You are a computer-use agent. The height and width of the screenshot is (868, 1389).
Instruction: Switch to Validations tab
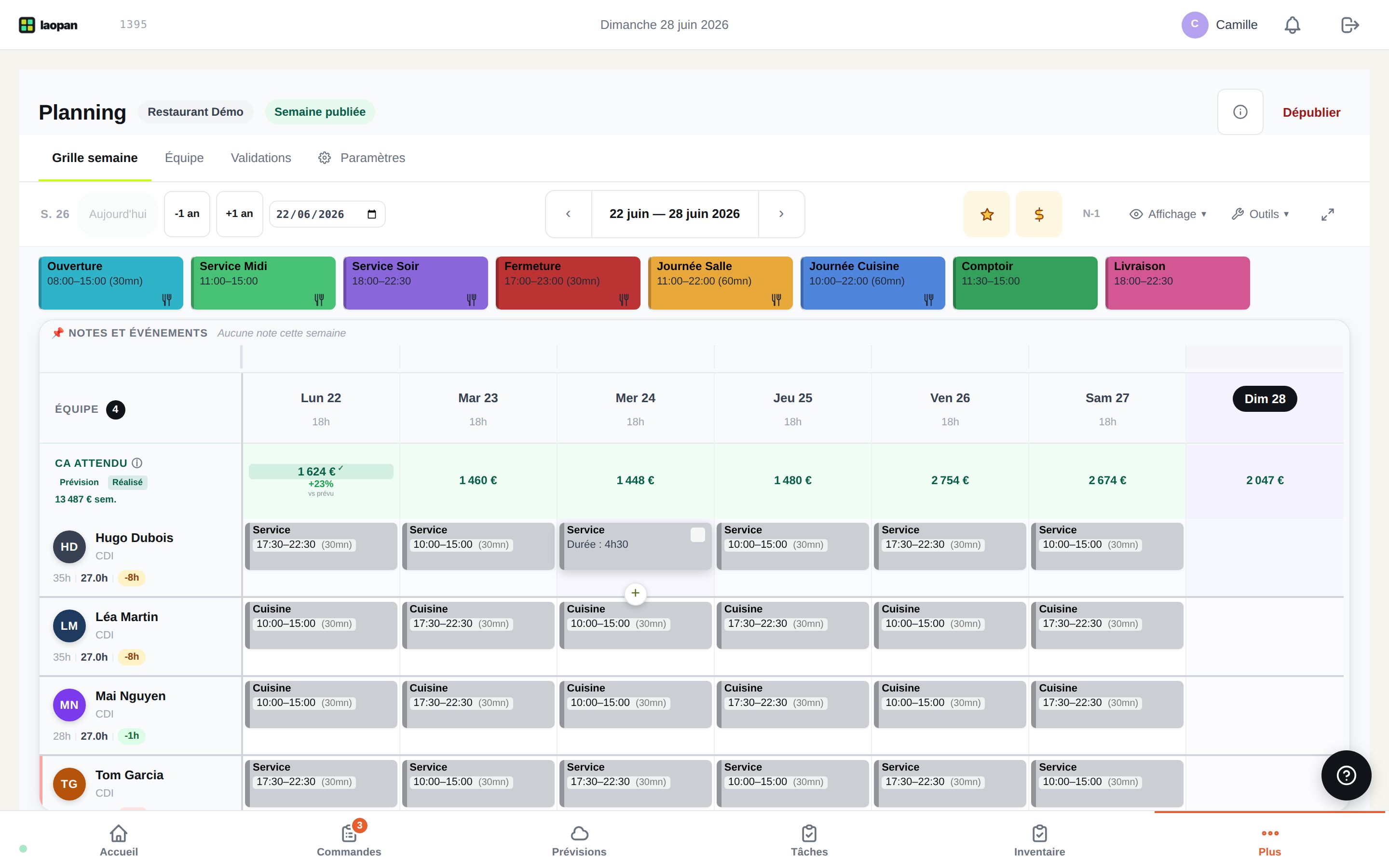point(260,158)
